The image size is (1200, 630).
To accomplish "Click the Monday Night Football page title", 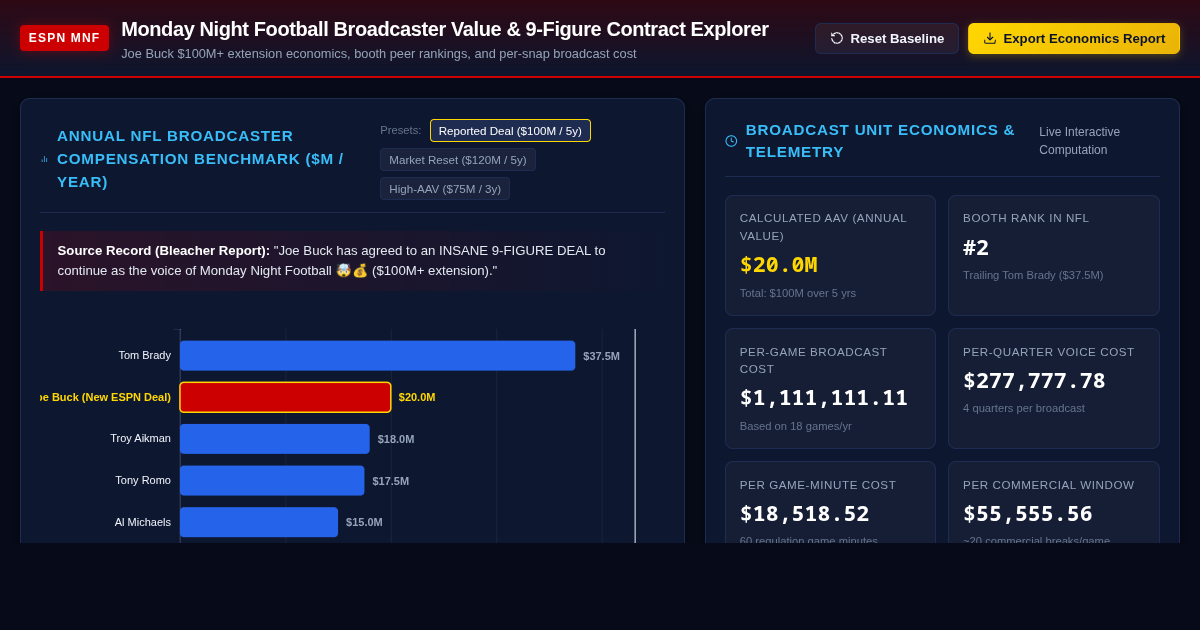I will (445, 29).
